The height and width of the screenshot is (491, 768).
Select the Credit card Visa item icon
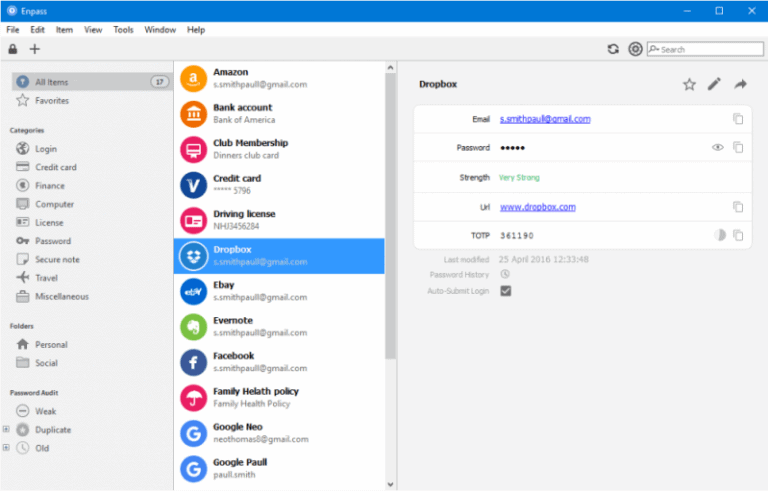[193, 185]
